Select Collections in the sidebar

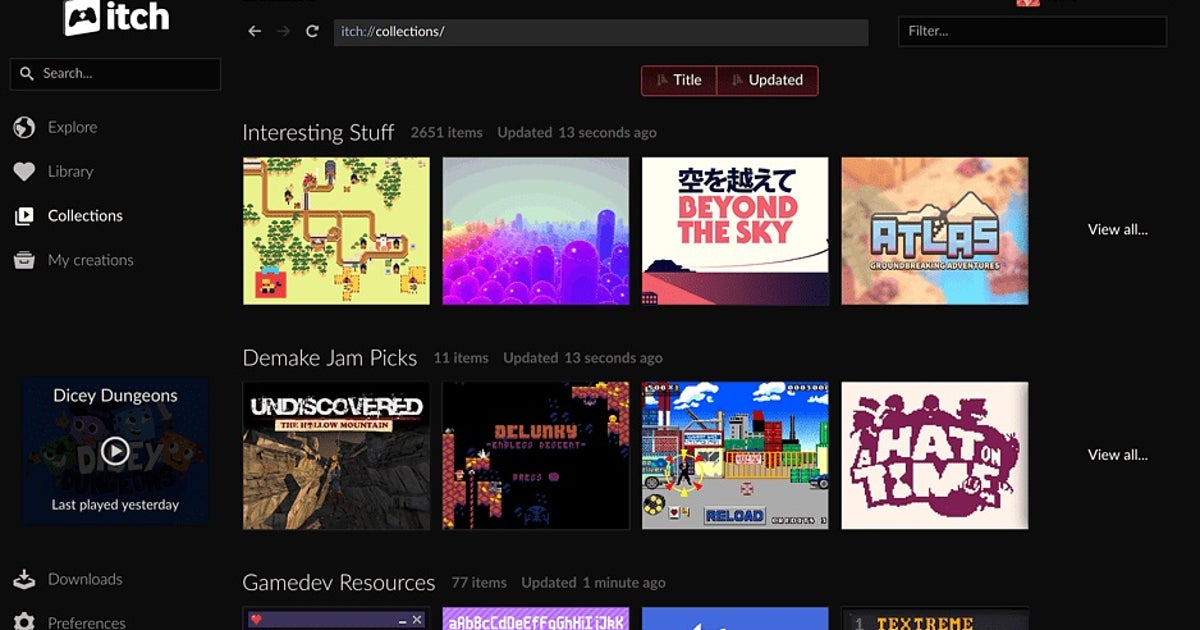85,216
